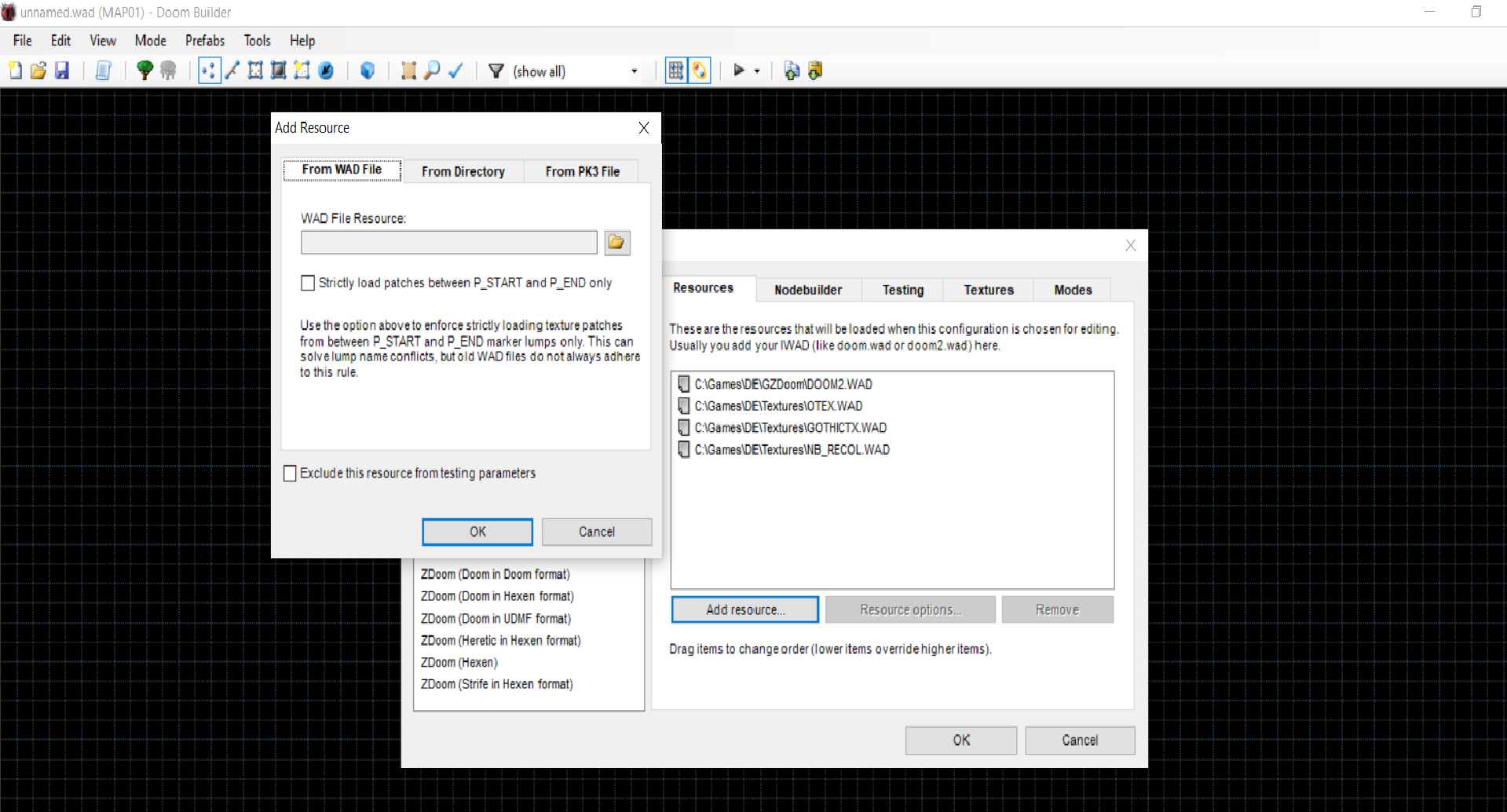Browse for a WAD file with the folder icon
Image resolution: width=1507 pixels, height=812 pixels.
click(617, 243)
